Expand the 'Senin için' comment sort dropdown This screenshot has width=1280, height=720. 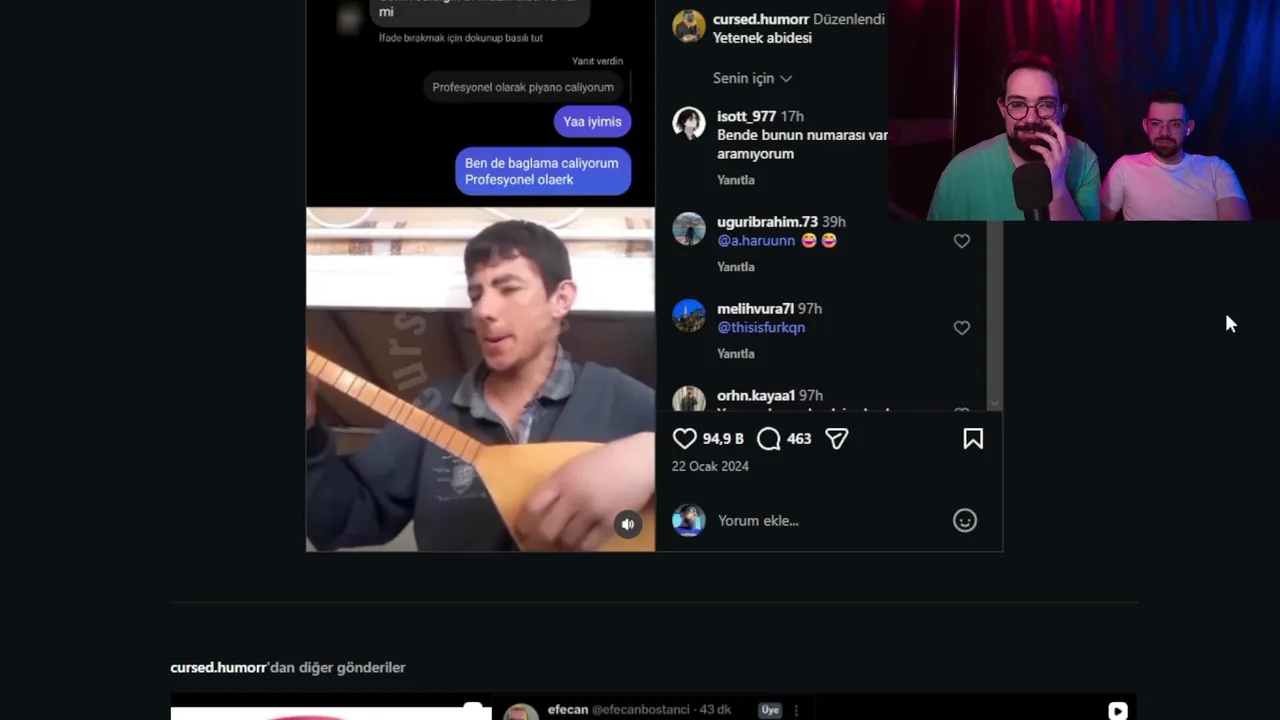[752, 78]
